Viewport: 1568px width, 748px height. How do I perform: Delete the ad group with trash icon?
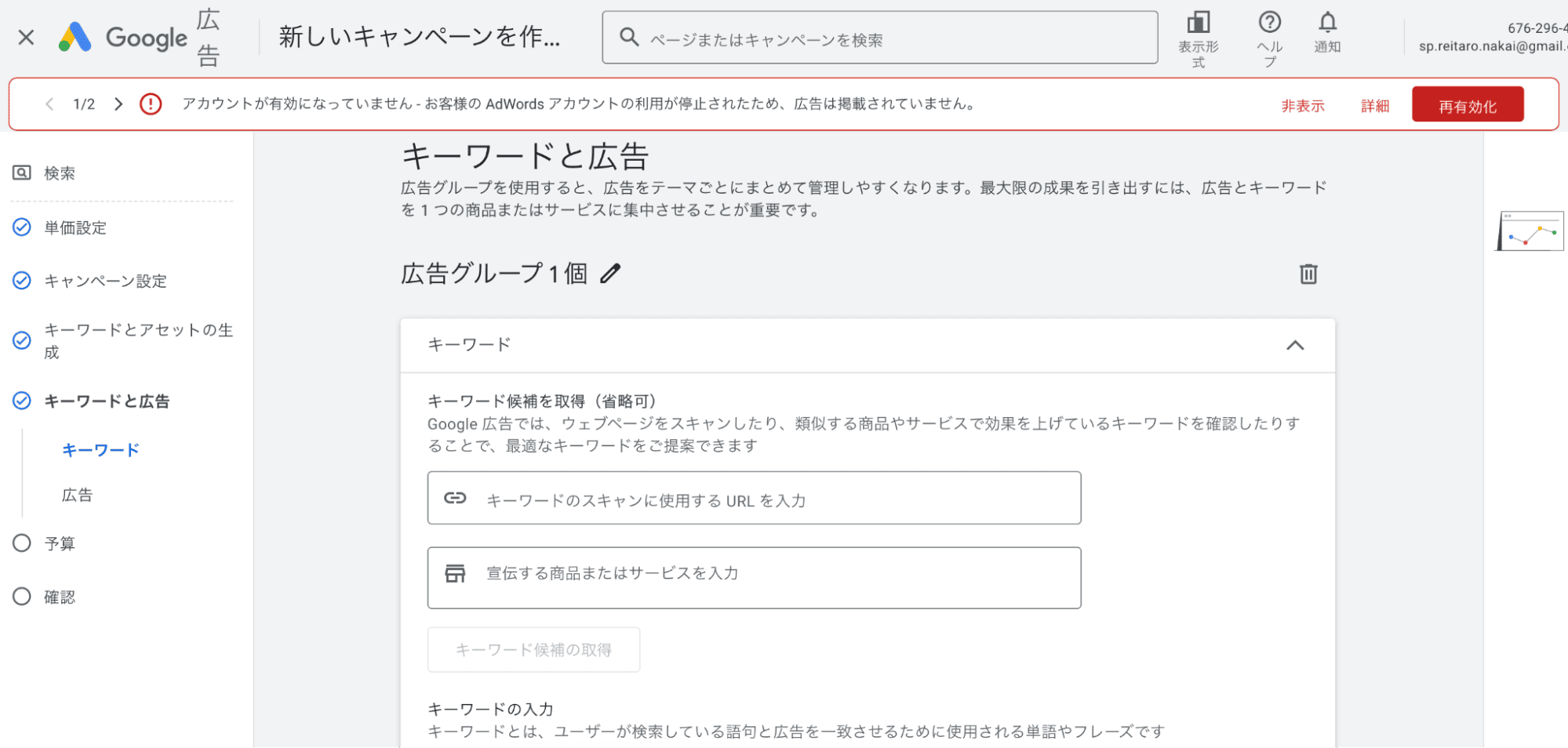point(1308,274)
